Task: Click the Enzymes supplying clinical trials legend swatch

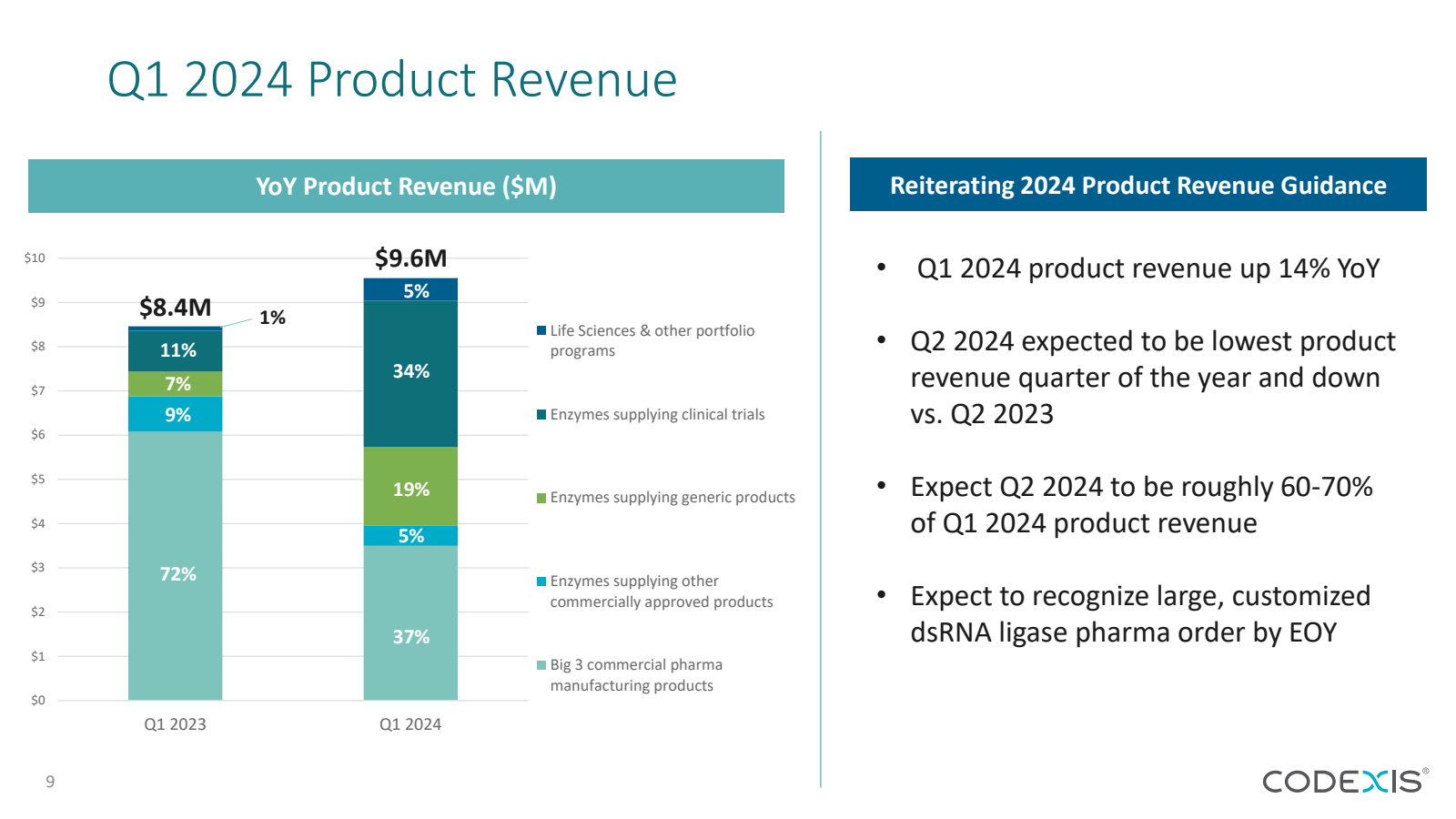Action: 541,414
